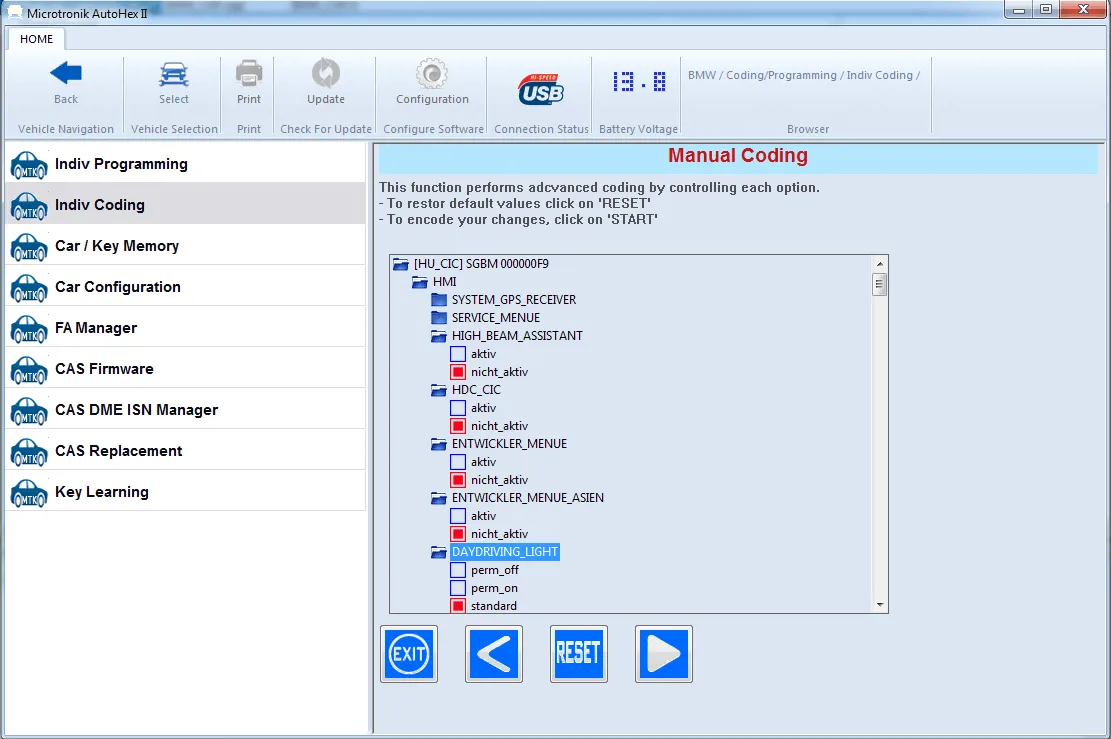Image resolution: width=1111 pixels, height=739 pixels.
Task: Click the tree scrollbar down arrow
Action: pos(880,605)
